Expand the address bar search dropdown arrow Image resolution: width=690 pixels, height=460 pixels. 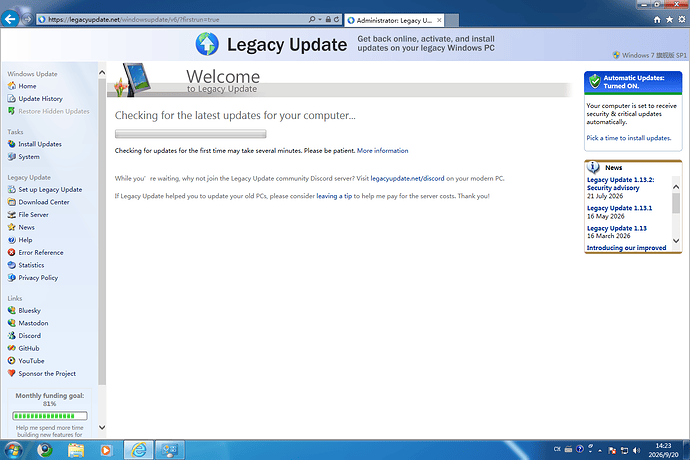point(320,19)
